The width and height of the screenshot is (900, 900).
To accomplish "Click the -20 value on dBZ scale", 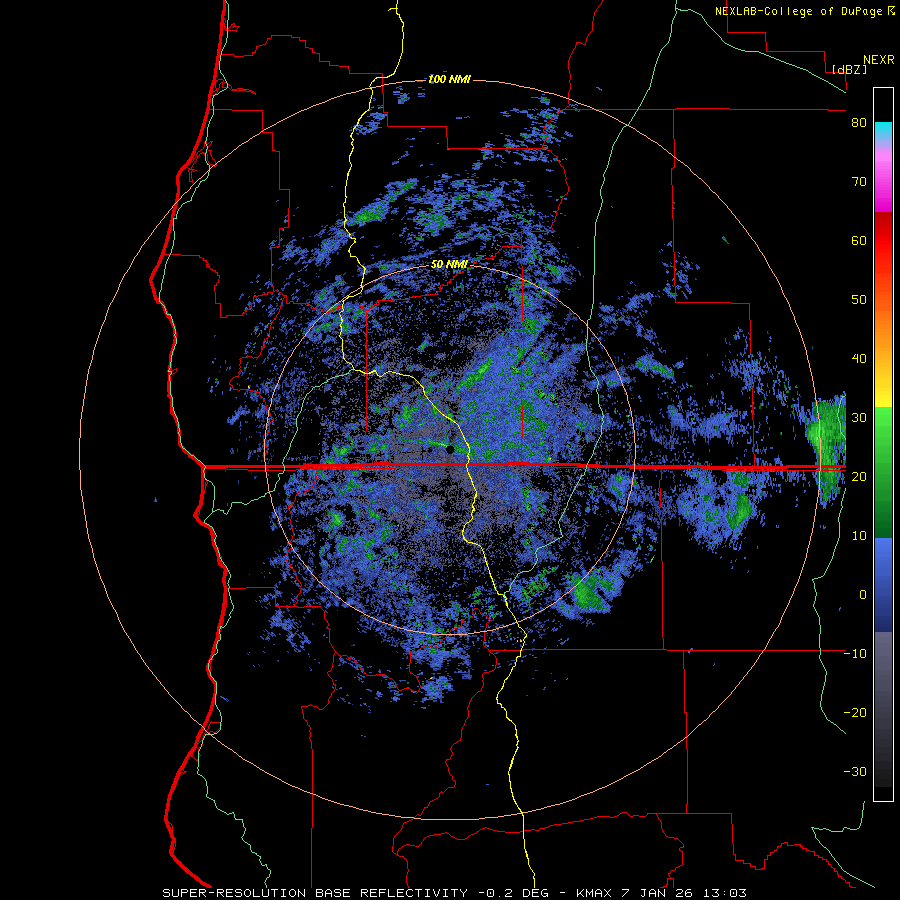I will click(x=855, y=712).
